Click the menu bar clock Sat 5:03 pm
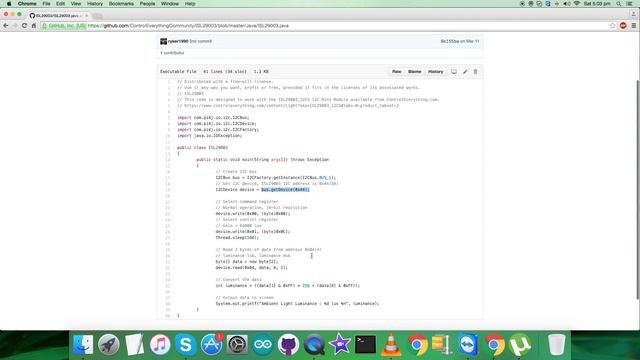This screenshot has height=360, width=640. [x=597, y=4]
